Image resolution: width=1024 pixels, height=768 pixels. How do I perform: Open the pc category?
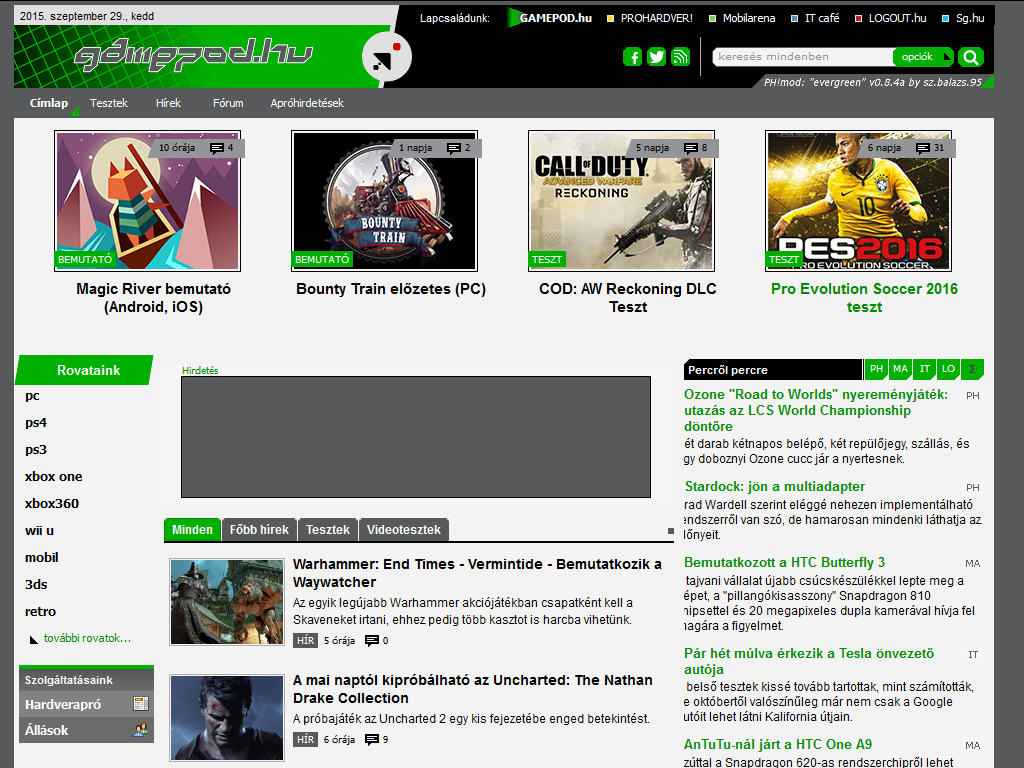coord(32,396)
